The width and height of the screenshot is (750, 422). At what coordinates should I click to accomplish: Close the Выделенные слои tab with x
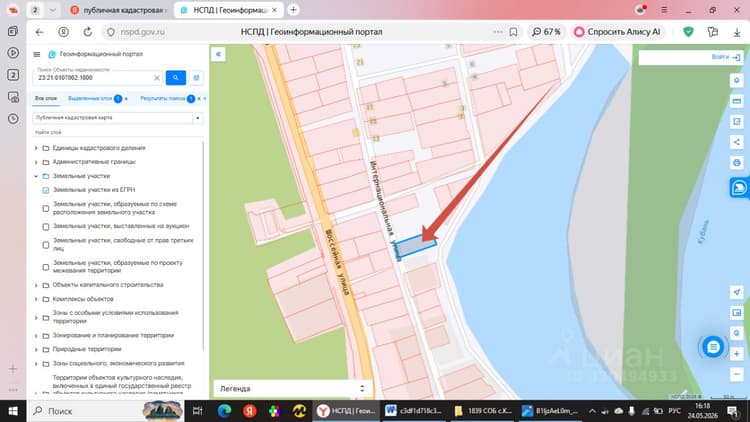126,99
